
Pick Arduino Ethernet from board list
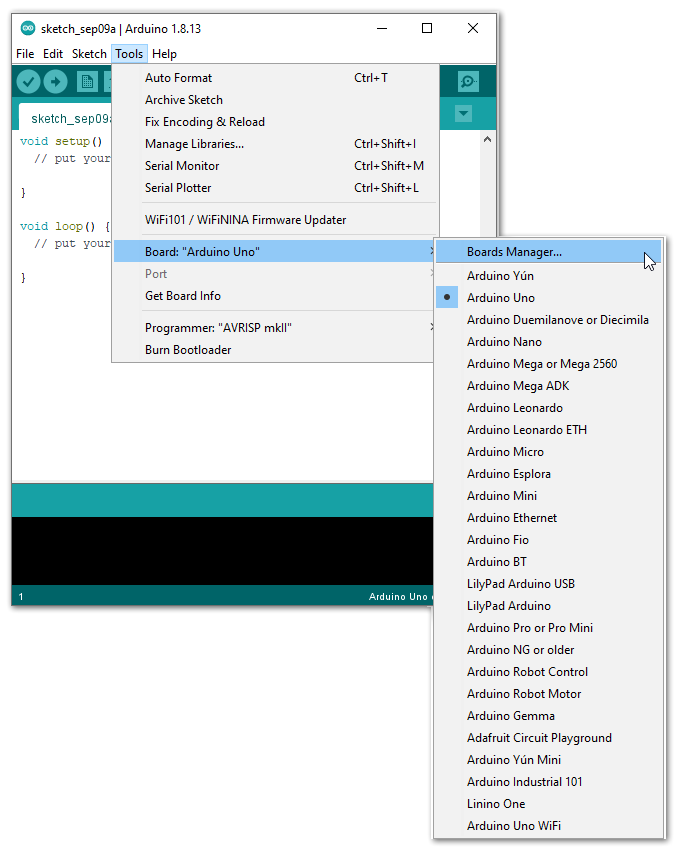(548, 518)
